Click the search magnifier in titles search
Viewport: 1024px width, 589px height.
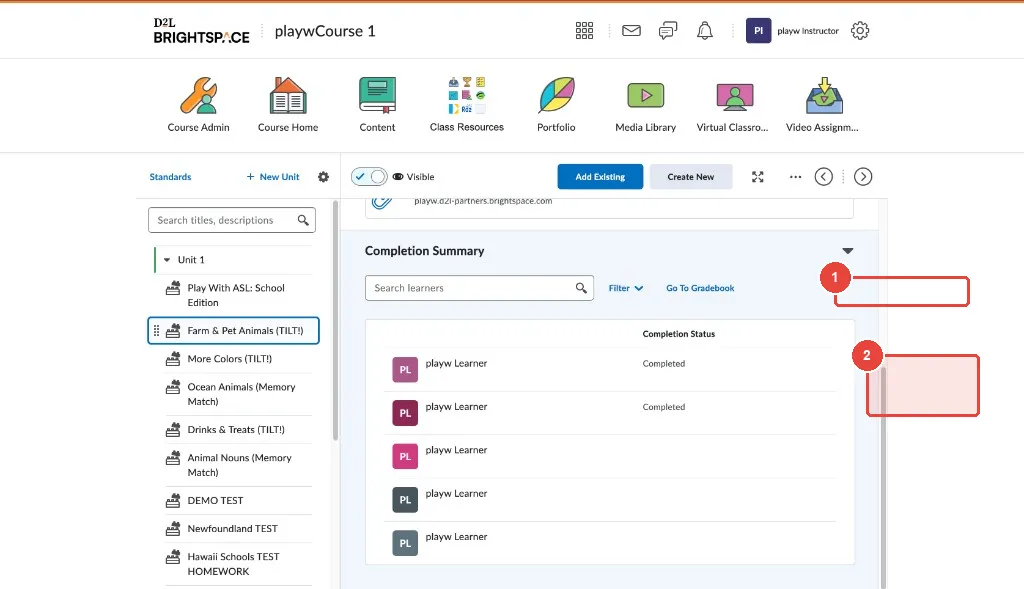pyautogui.click(x=303, y=220)
